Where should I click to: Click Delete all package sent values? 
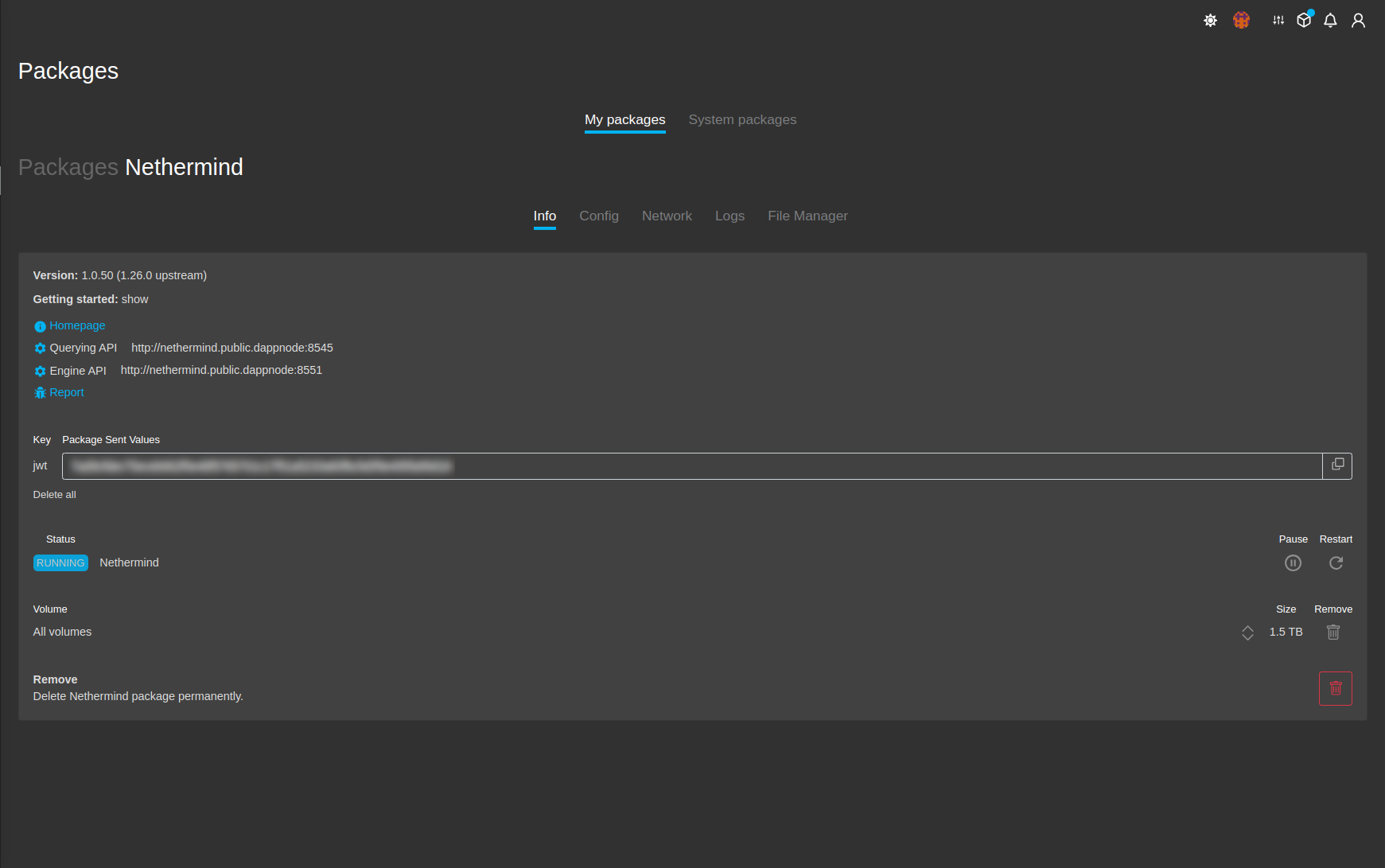pyautogui.click(x=55, y=495)
